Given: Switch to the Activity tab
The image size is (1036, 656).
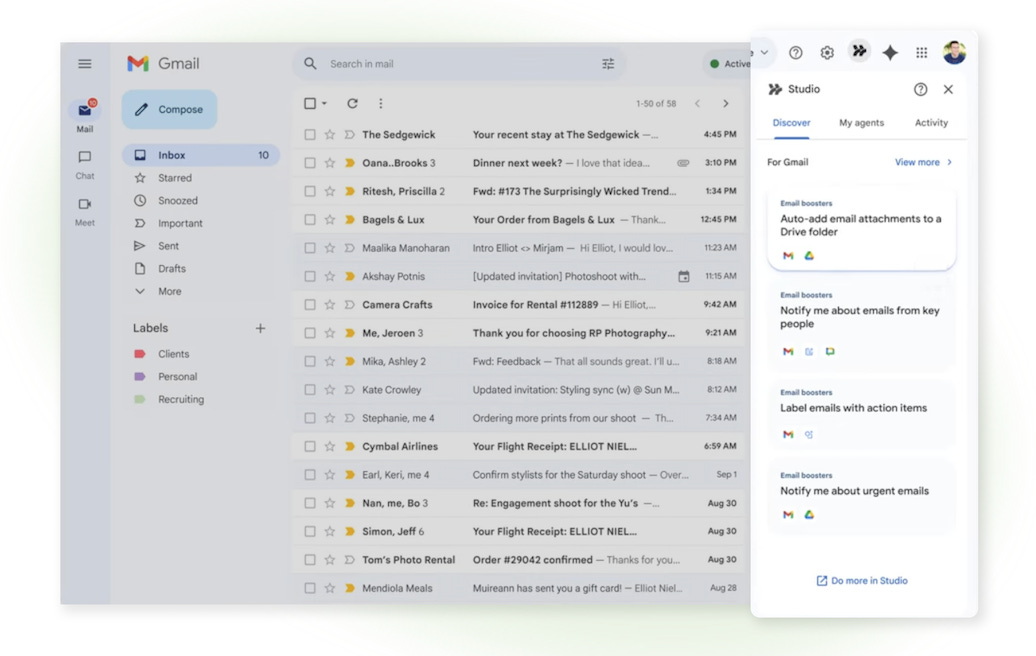Looking at the screenshot, I should coord(931,123).
